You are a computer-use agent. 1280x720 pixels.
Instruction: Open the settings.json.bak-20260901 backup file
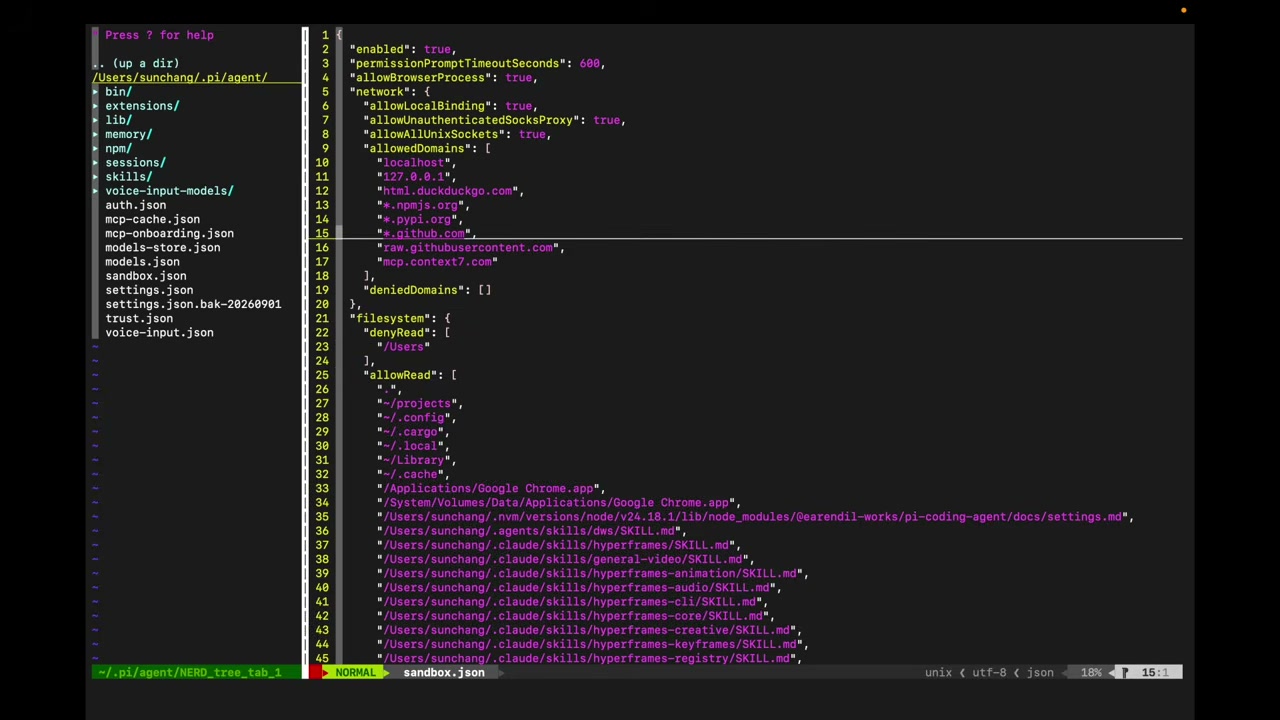coord(193,304)
